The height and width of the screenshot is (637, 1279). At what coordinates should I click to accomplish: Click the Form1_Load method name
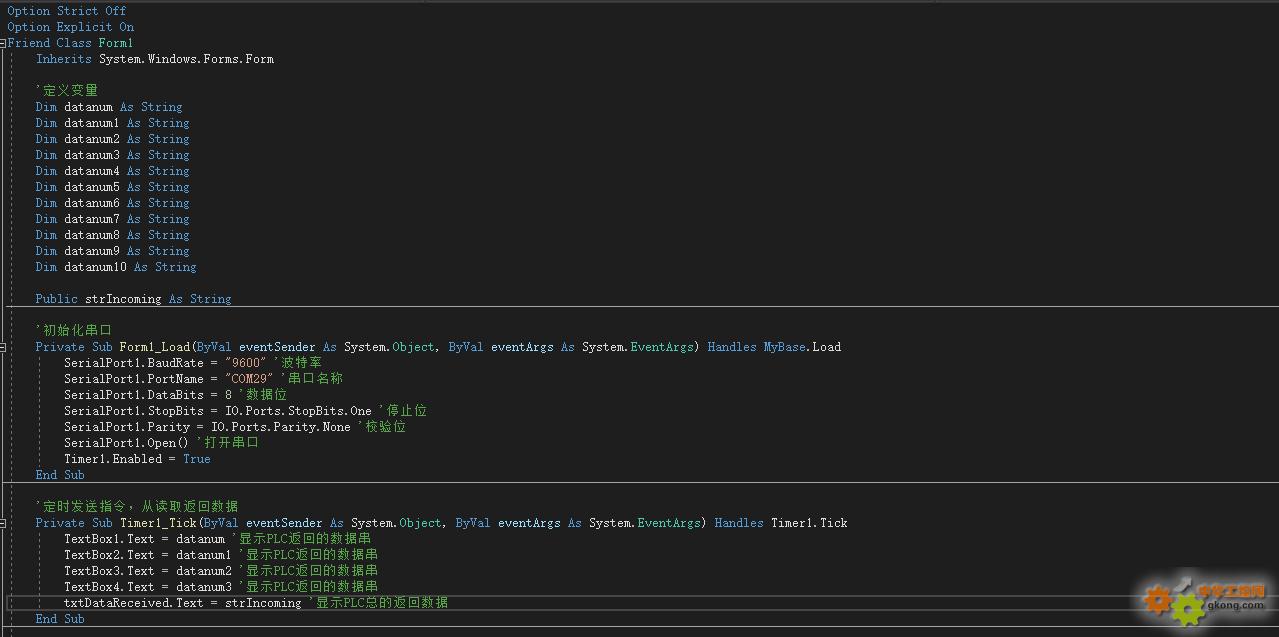tap(155, 347)
